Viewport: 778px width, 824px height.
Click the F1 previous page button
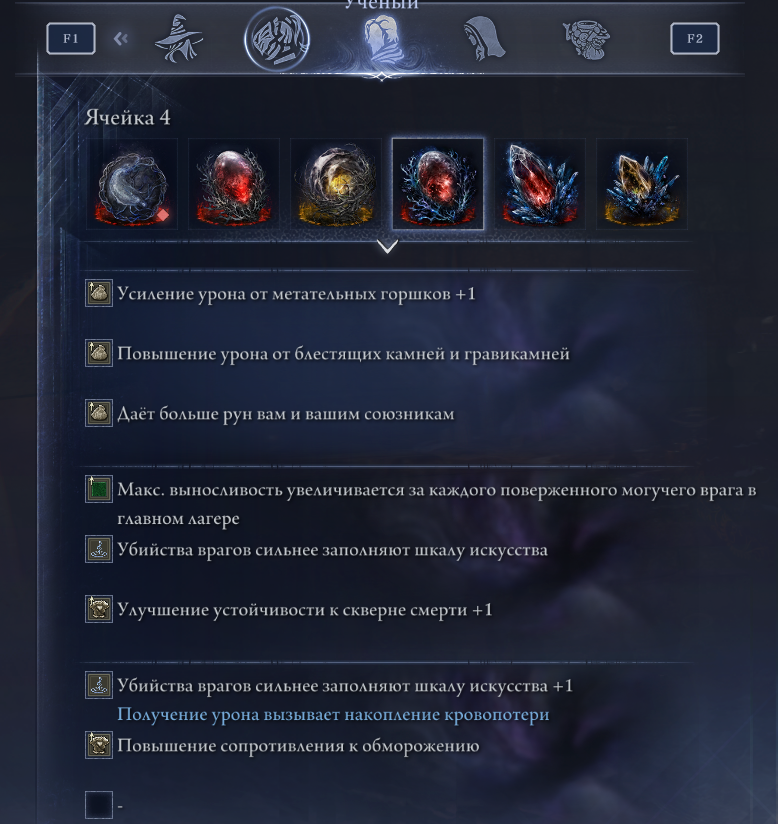[71, 38]
